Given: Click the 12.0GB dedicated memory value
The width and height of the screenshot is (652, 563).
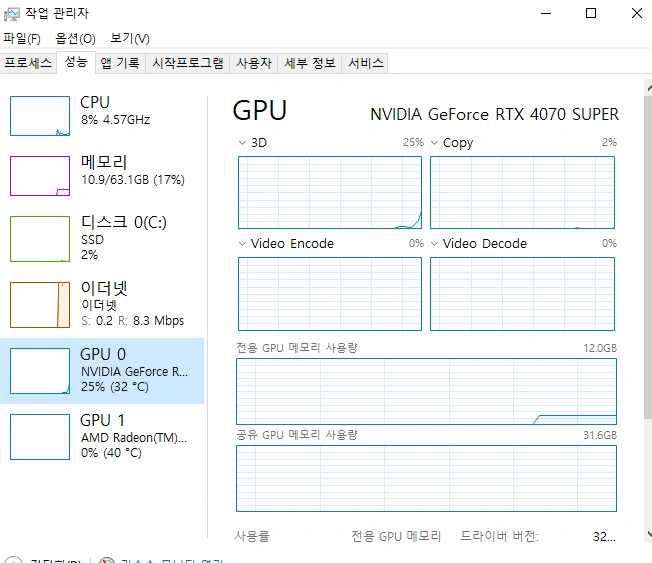Looking at the screenshot, I should point(600,348).
